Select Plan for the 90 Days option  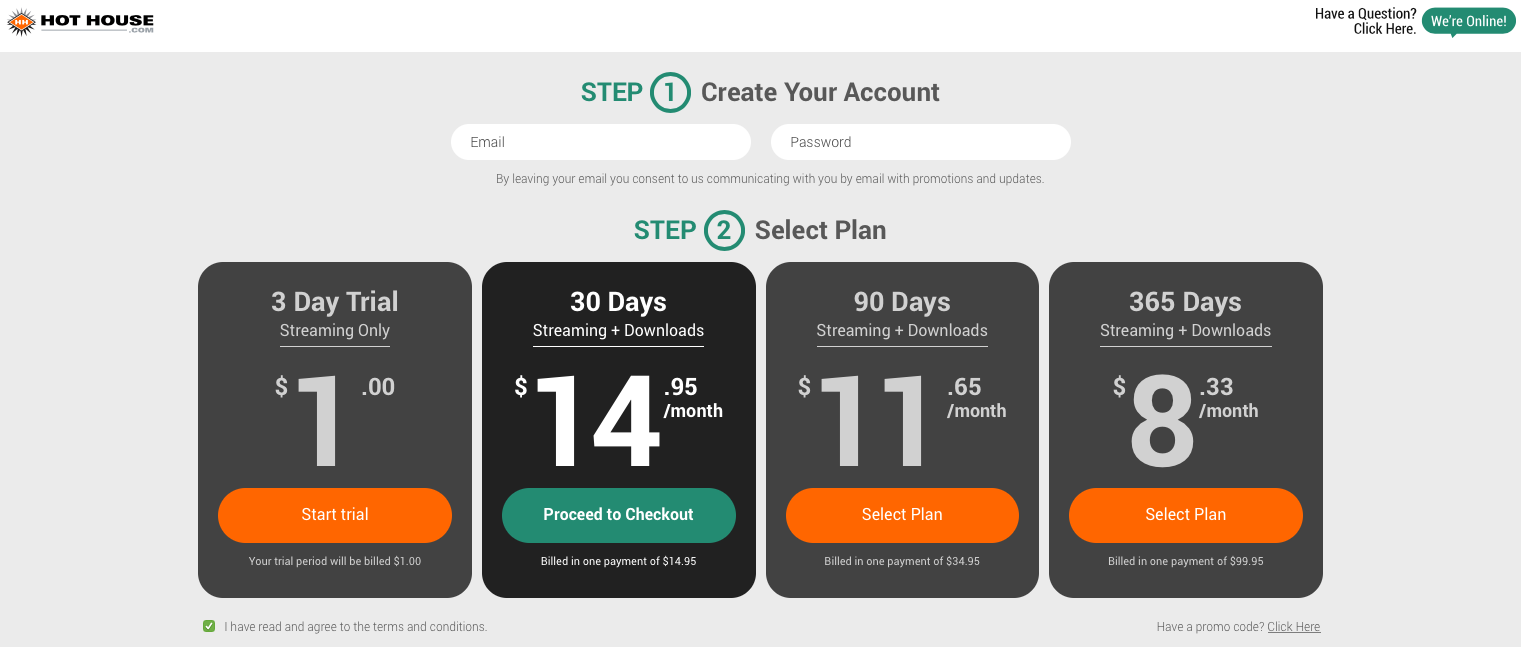click(x=902, y=515)
